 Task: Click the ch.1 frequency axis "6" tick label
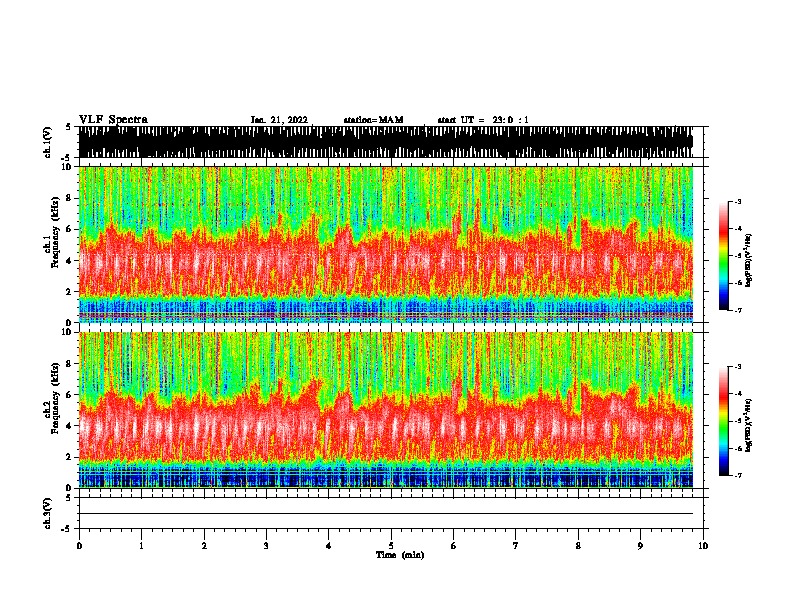click(70, 229)
